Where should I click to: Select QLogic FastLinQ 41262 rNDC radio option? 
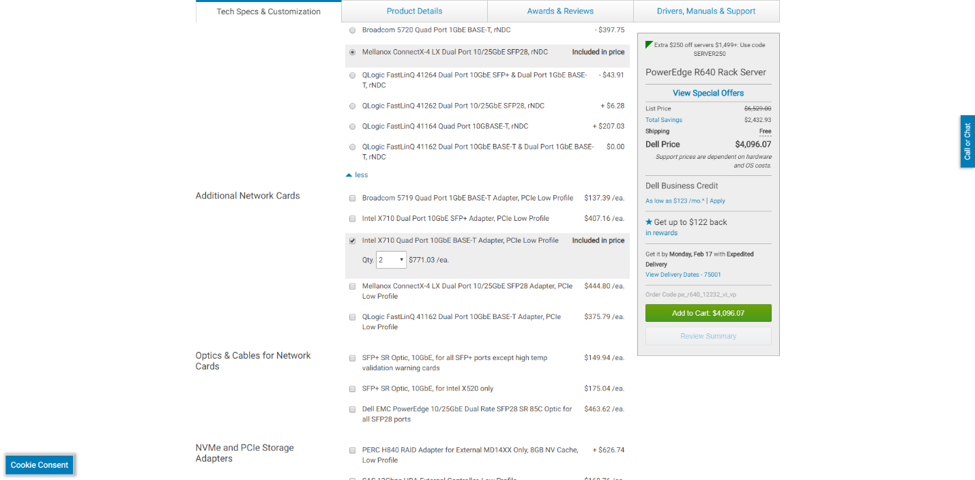coord(353,106)
